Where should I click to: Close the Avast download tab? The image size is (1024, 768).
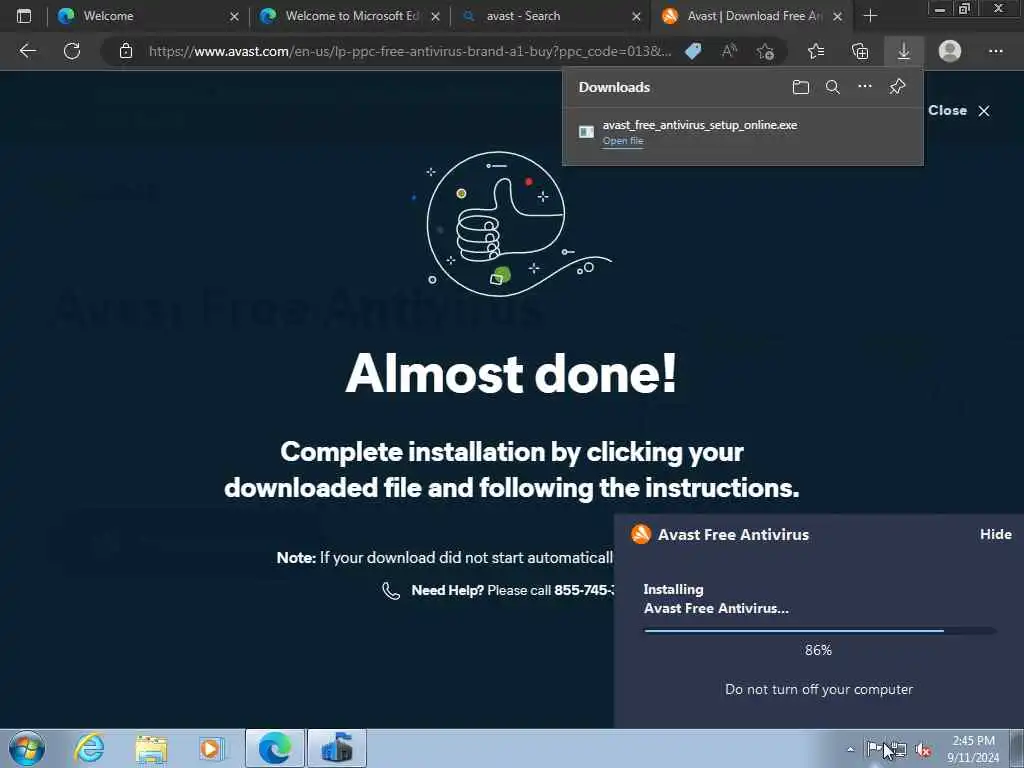837,16
